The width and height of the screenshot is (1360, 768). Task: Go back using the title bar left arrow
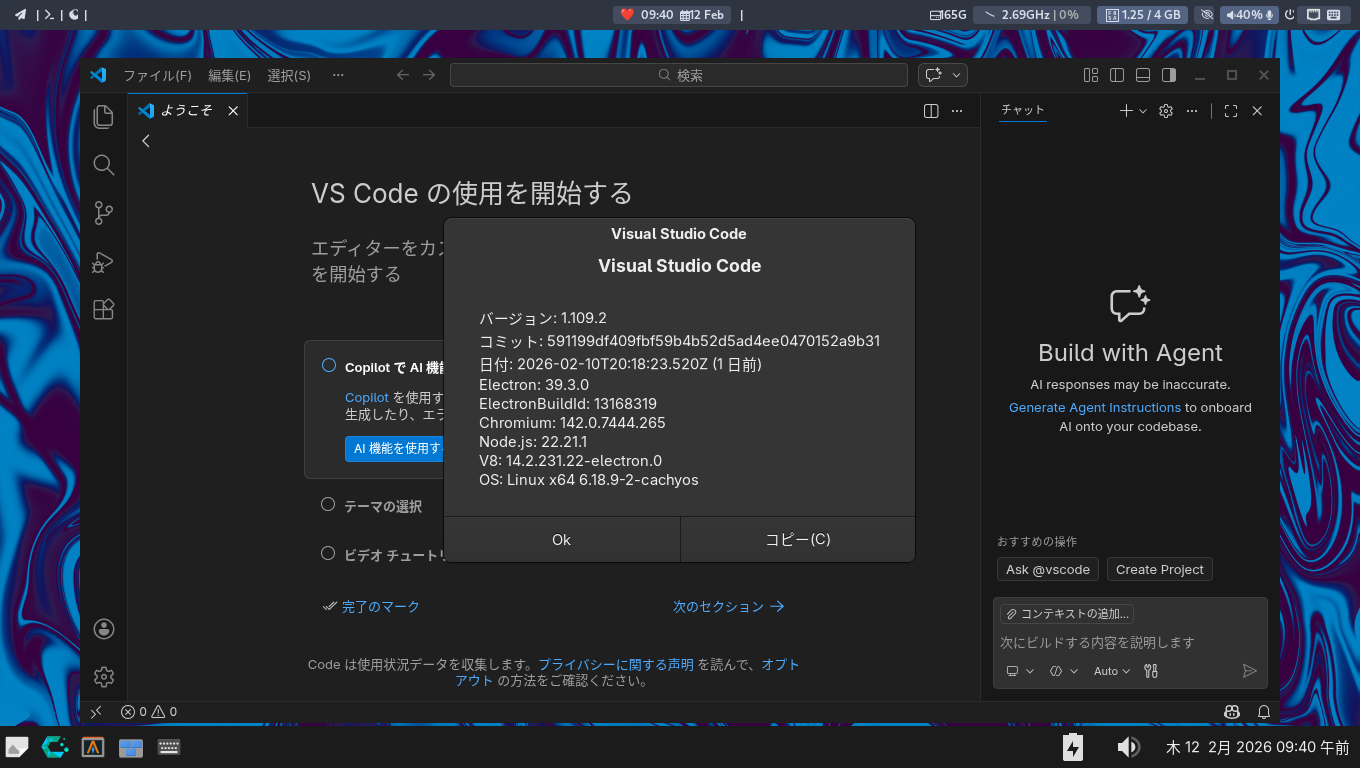[x=403, y=75]
